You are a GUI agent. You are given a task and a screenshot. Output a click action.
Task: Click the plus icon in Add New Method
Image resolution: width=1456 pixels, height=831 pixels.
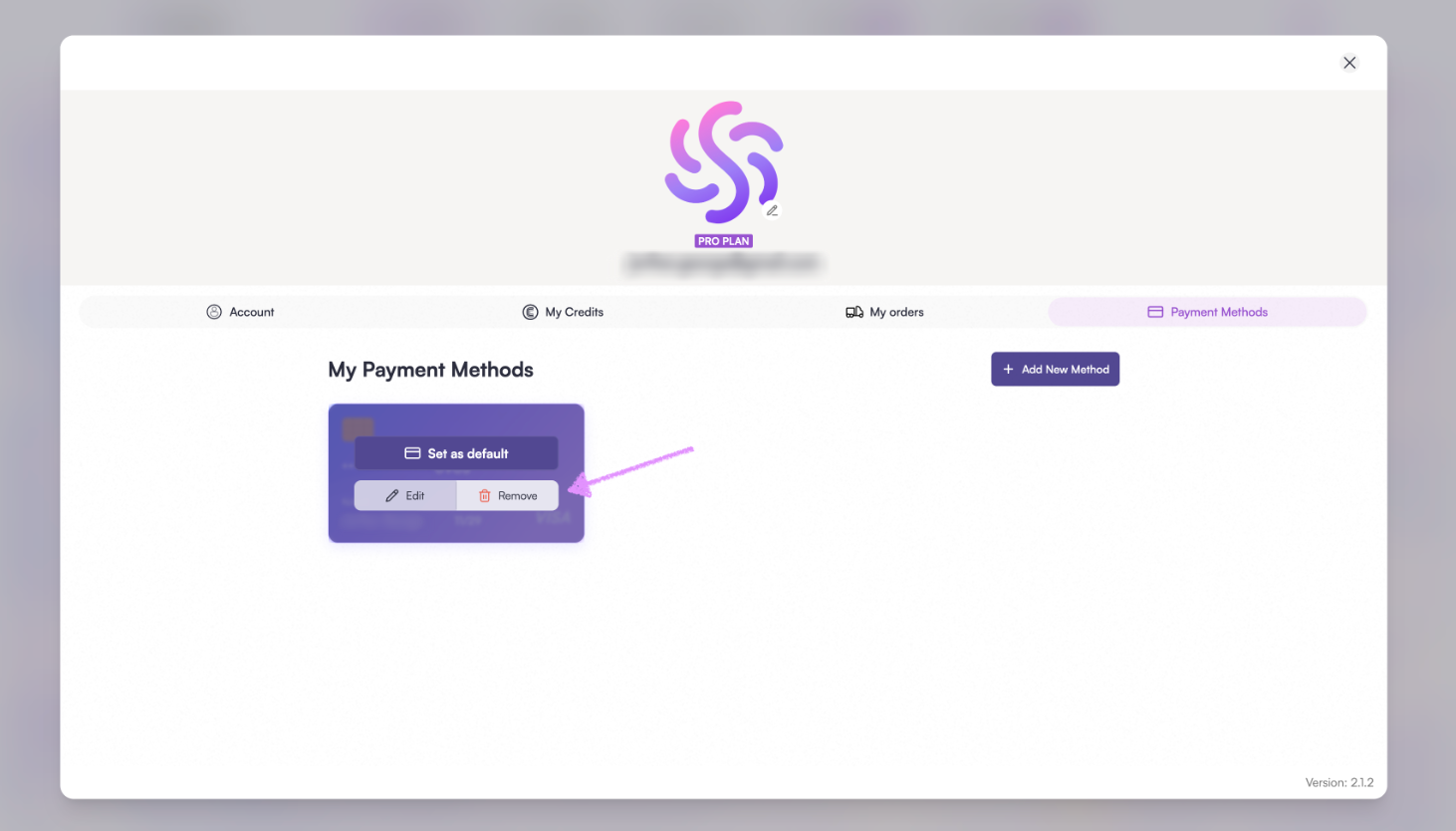pyautogui.click(x=1008, y=369)
